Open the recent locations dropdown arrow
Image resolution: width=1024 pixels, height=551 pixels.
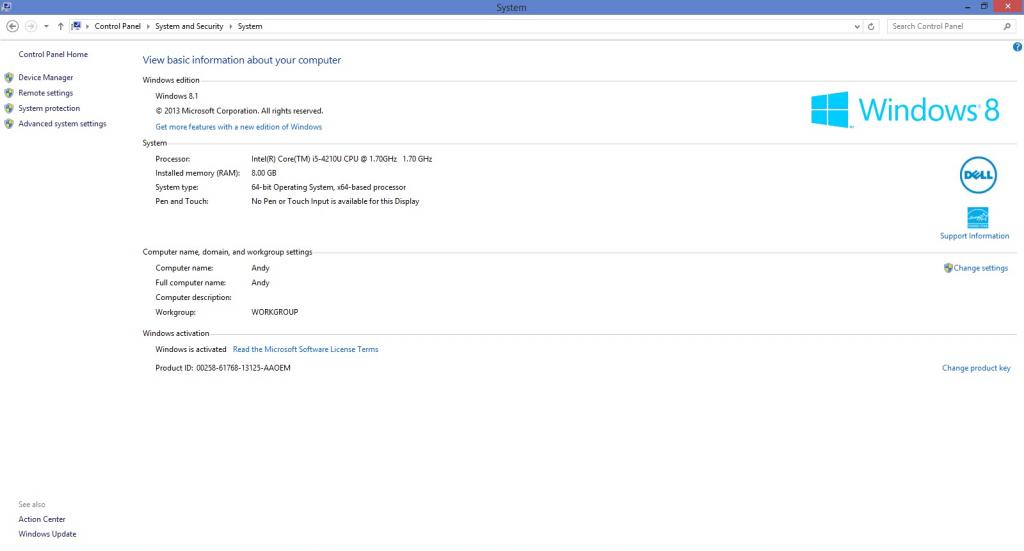coord(46,26)
